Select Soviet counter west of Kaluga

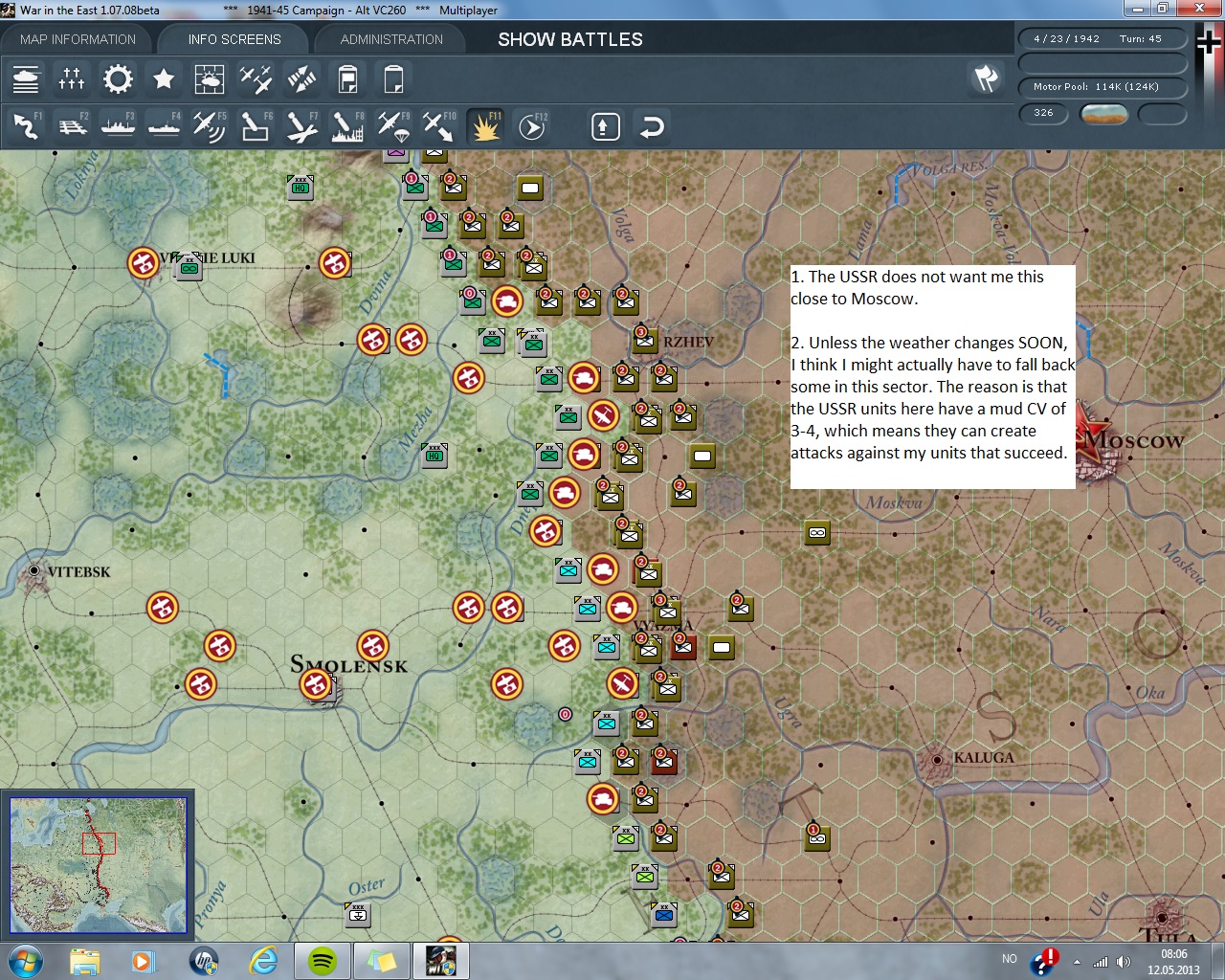(x=816, y=837)
